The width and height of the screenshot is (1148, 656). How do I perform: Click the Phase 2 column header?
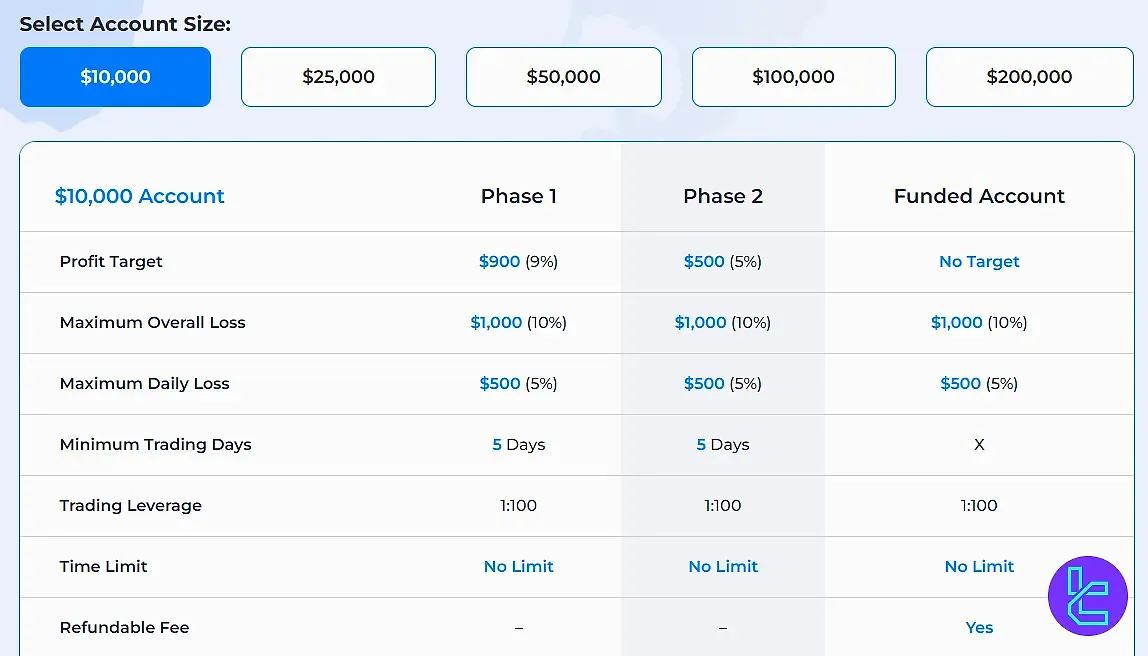pos(722,196)
